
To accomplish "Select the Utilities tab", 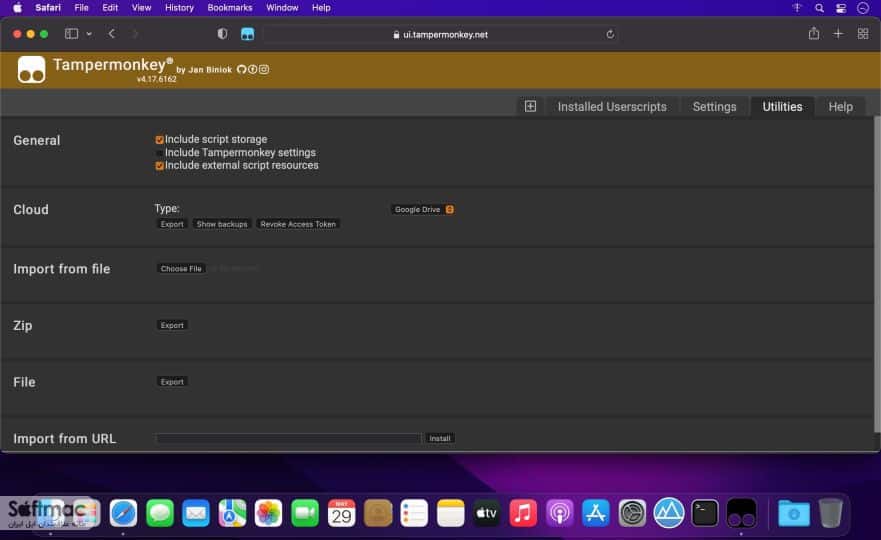I will click(782, 107).
